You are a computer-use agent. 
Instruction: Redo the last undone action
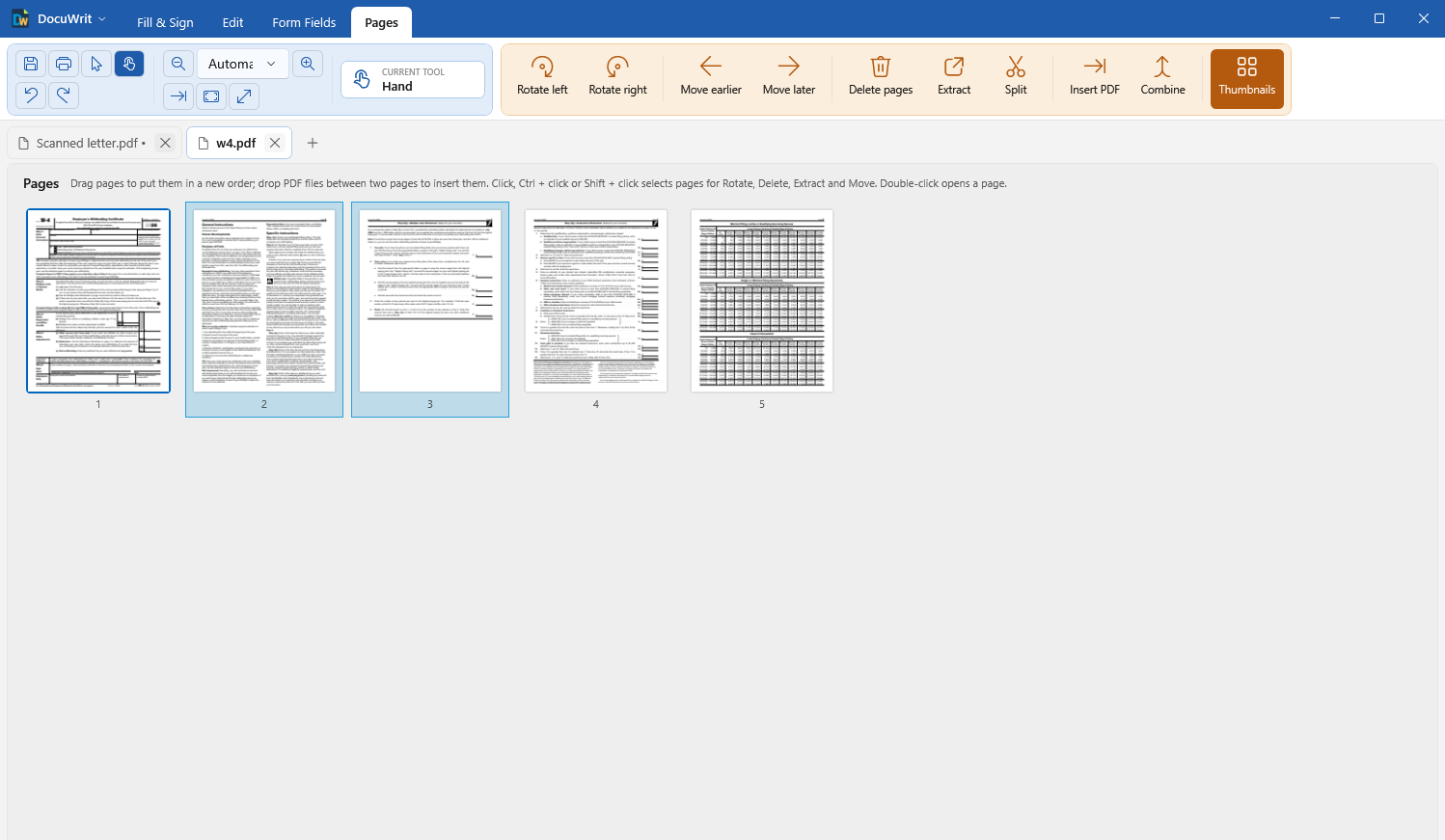click(x=64, y=95)
